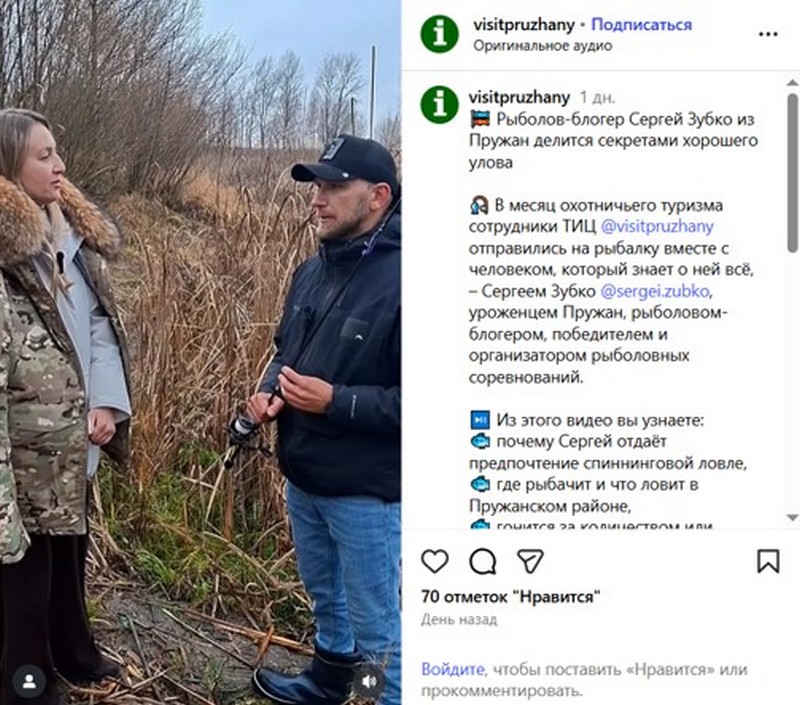The height and width of the screenshot is (705, 800).
Task: Click the scrollbar up arrow in caption panel
Action: 792,83
